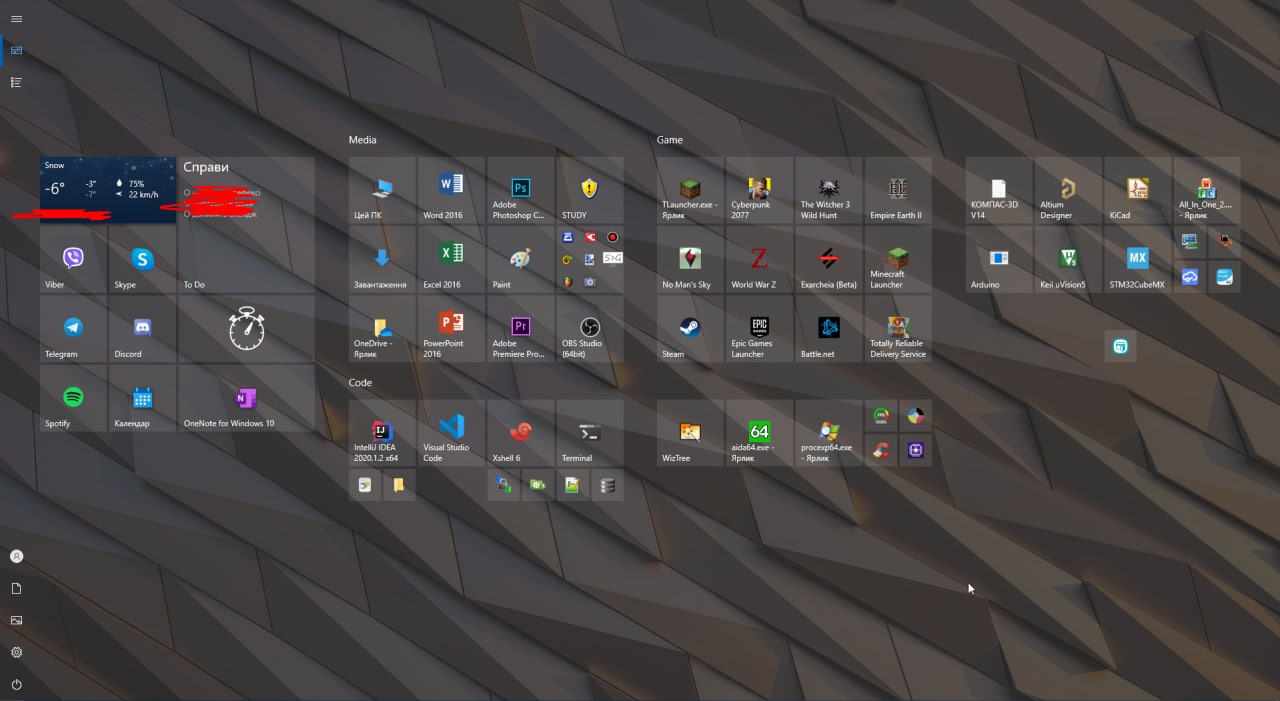Open the Steam tile

(690, 329)
